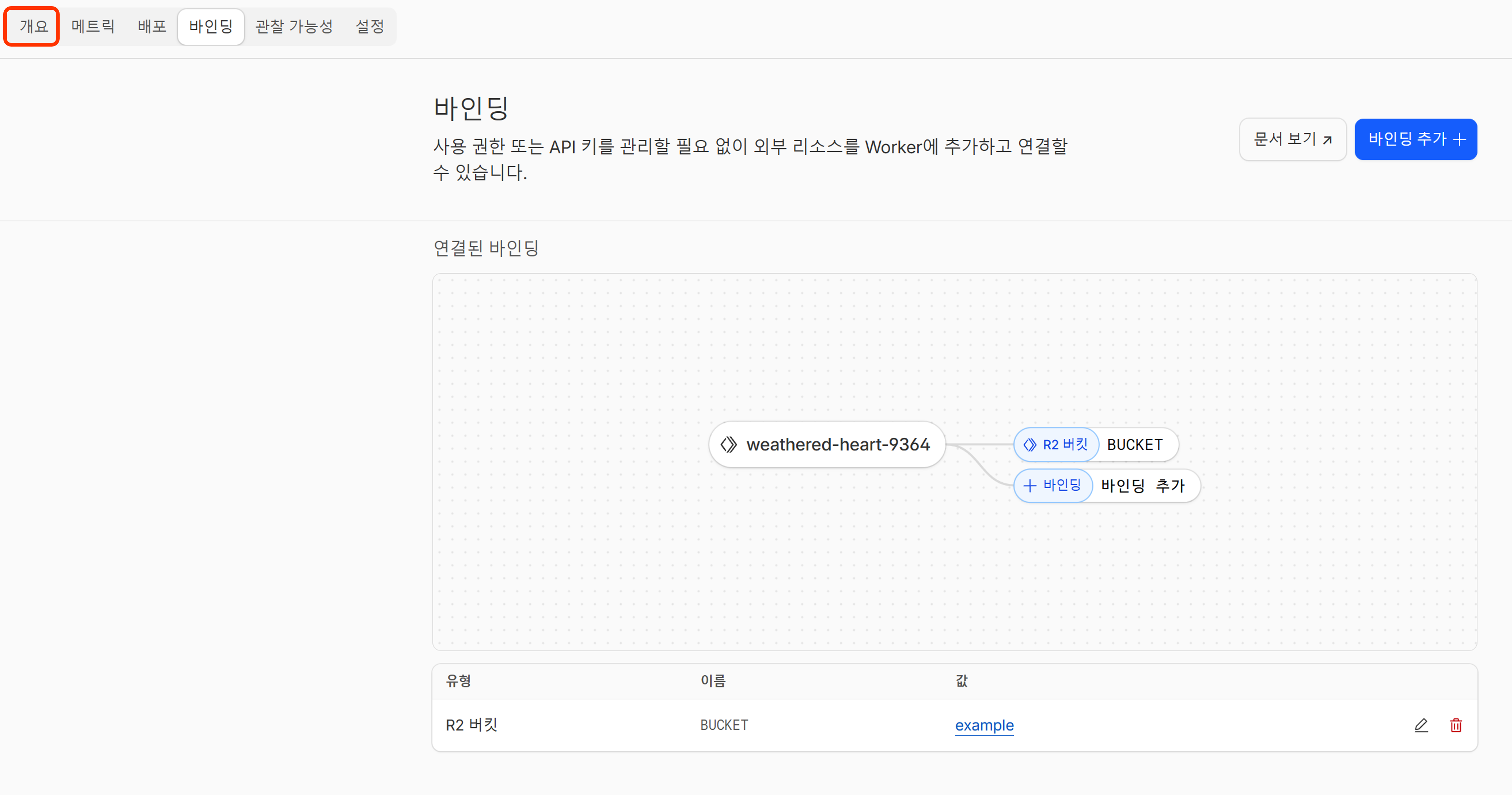The width and height of the screenshot is (1512, 795).
Task: Open the 개요 tab
Action: (33, 27)
